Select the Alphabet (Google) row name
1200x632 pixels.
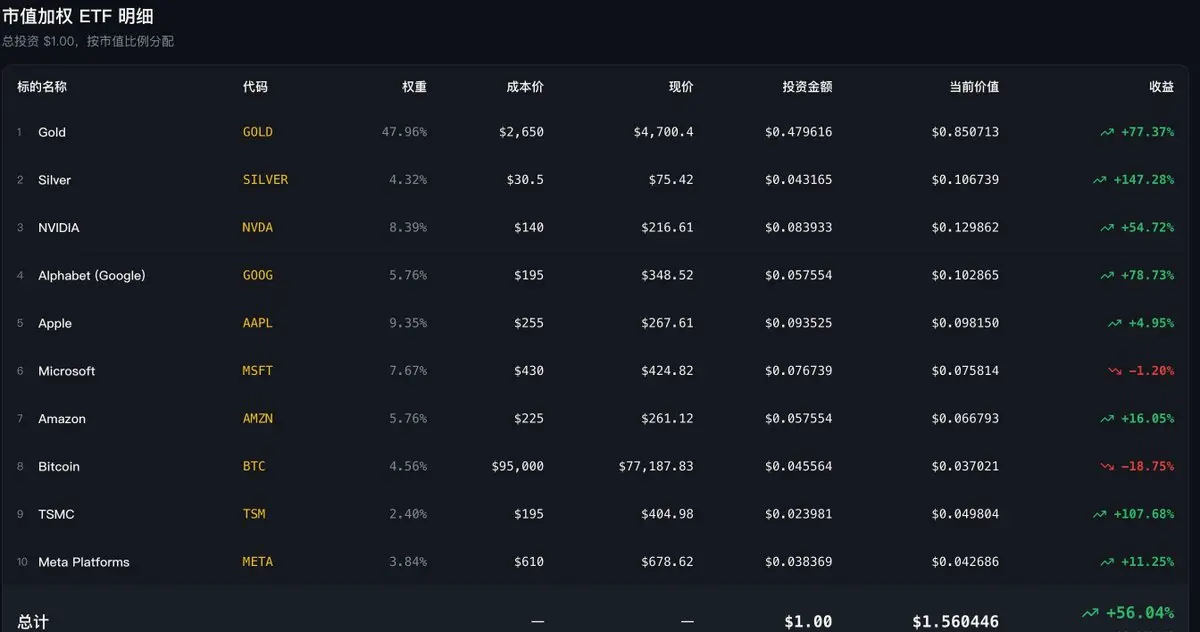(x=91, y=275)
